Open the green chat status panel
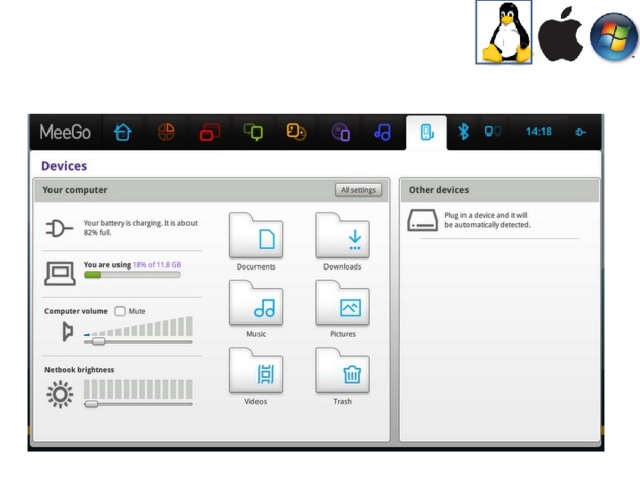 pyautogui.click(x=253, y=132)
